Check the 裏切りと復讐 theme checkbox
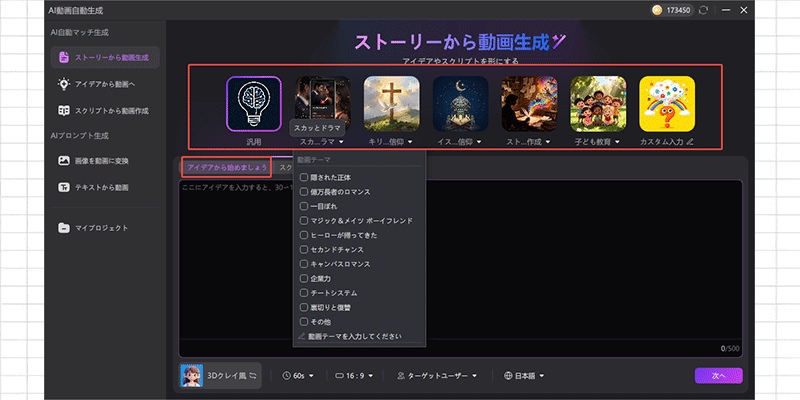800x400 pixels. [304, 308]
